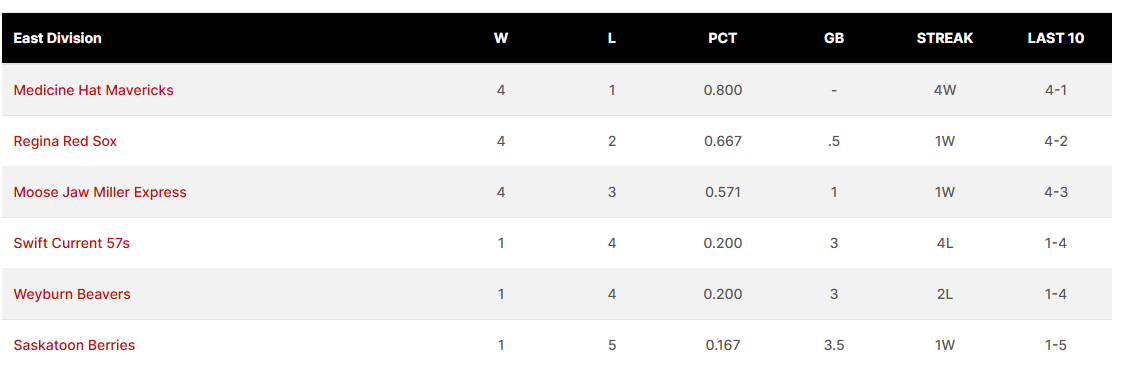Click the L column header
The image size is (1123, 370).
click(611, 38)
